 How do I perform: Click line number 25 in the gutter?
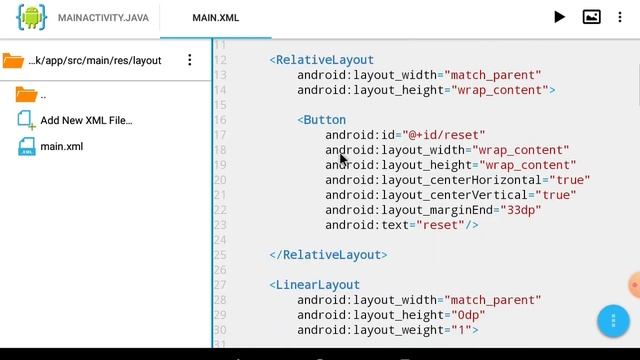220,255
